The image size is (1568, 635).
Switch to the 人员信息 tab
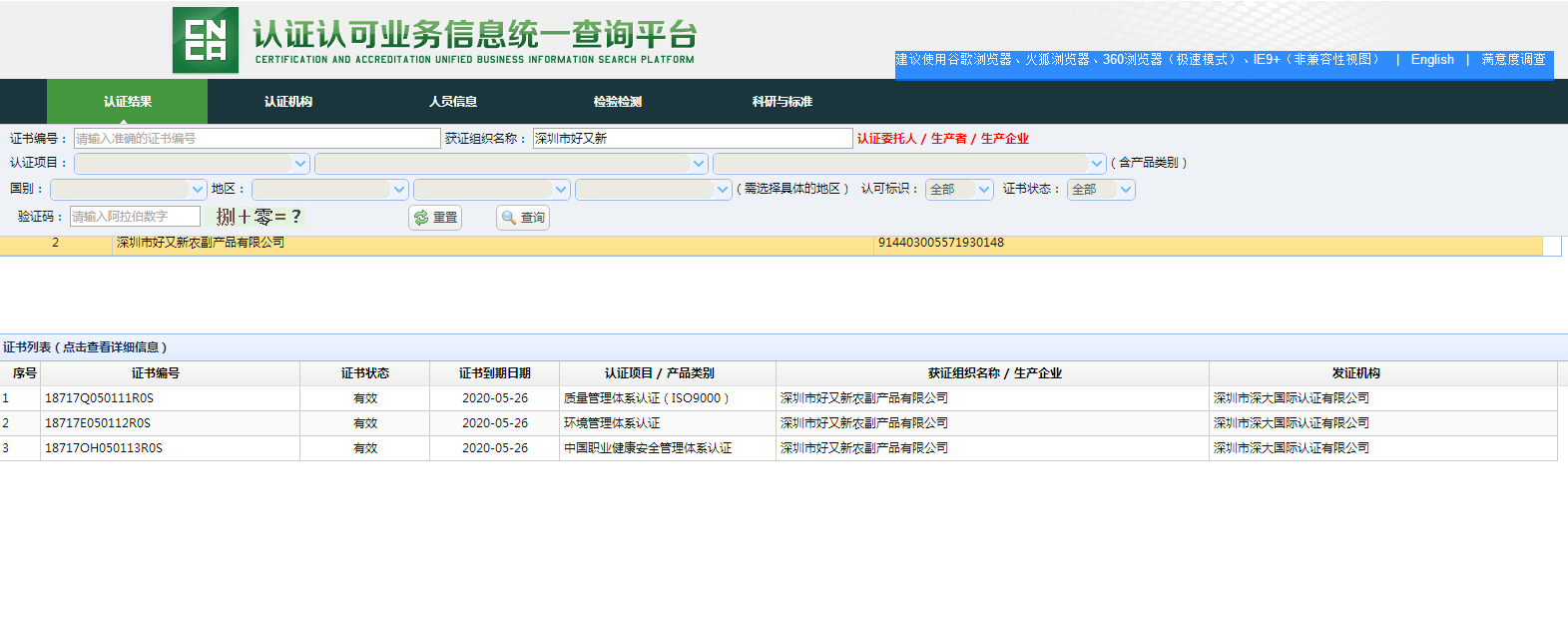(453, 102)
